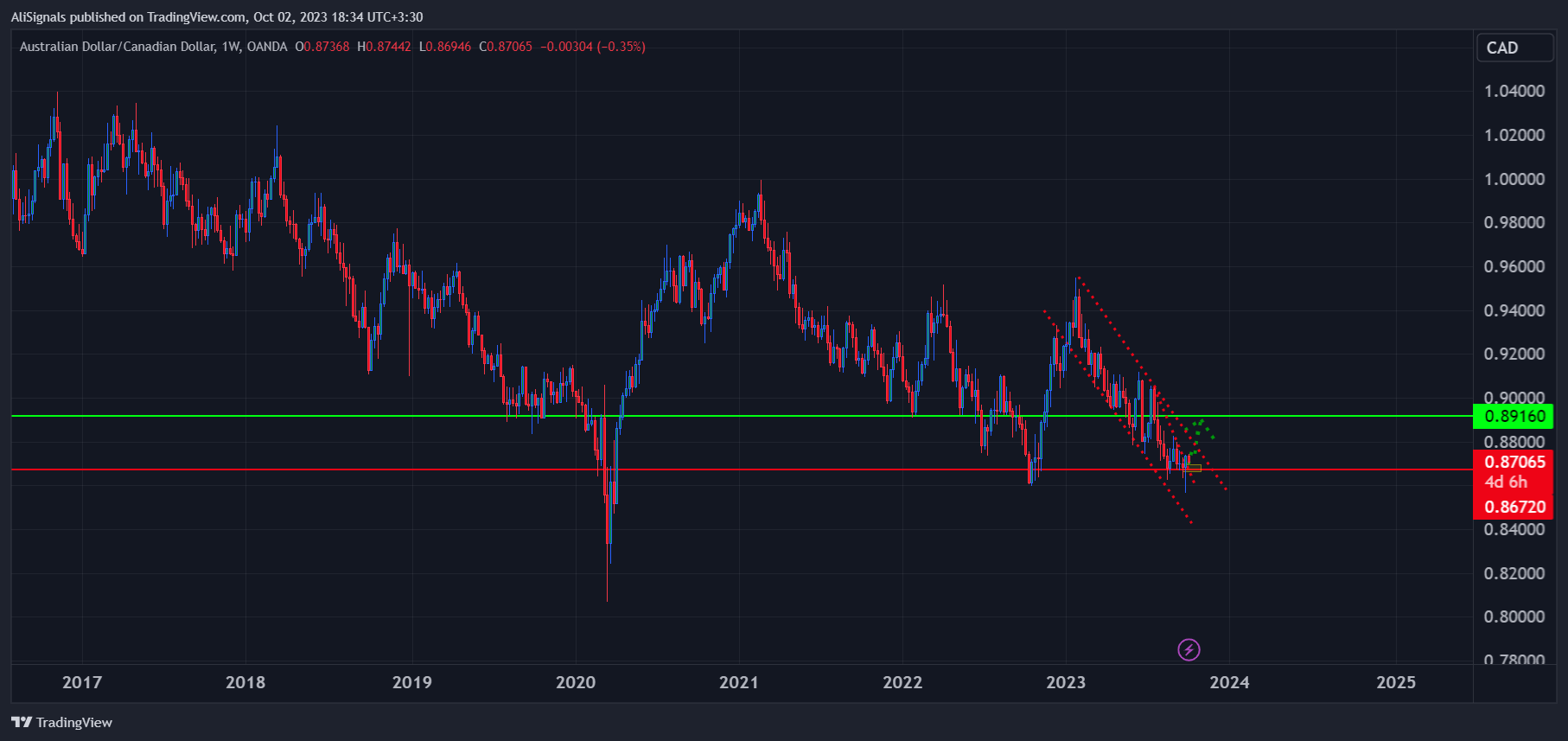
Task: Click the AliSignals published header text
Action: (217, 16)
